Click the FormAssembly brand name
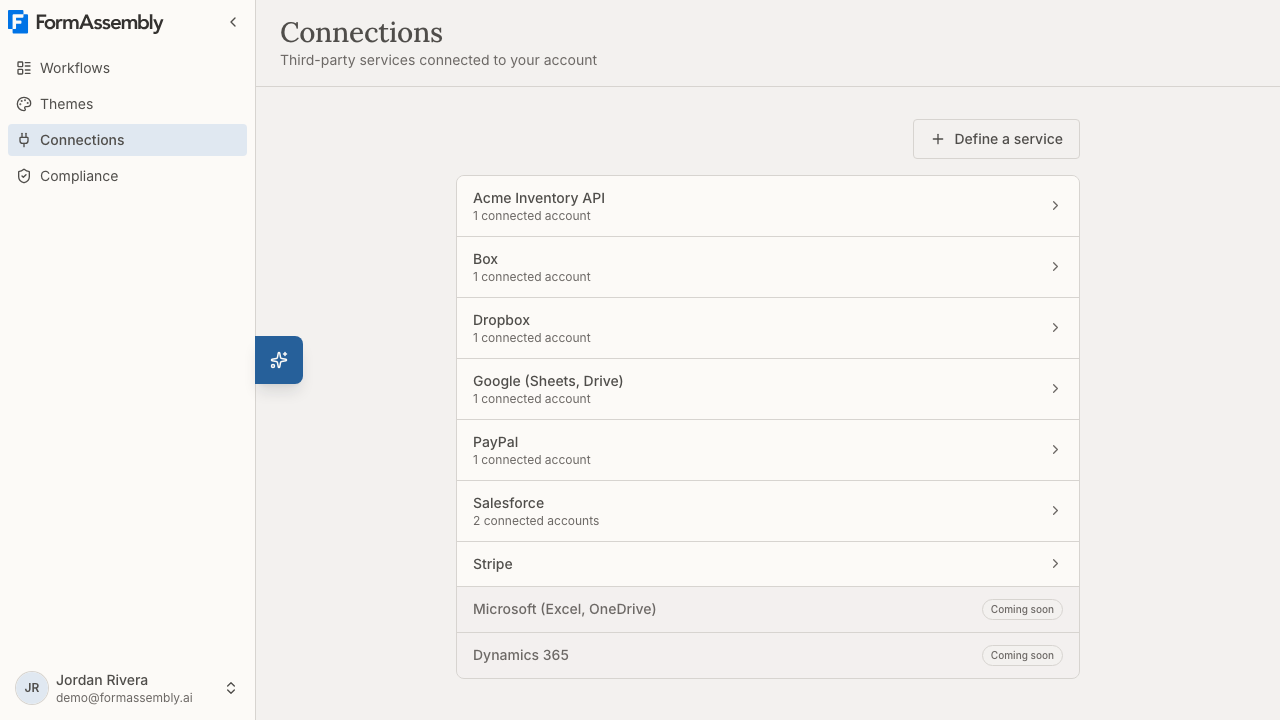Screen dimensions: 1280x720 (99, 22)
